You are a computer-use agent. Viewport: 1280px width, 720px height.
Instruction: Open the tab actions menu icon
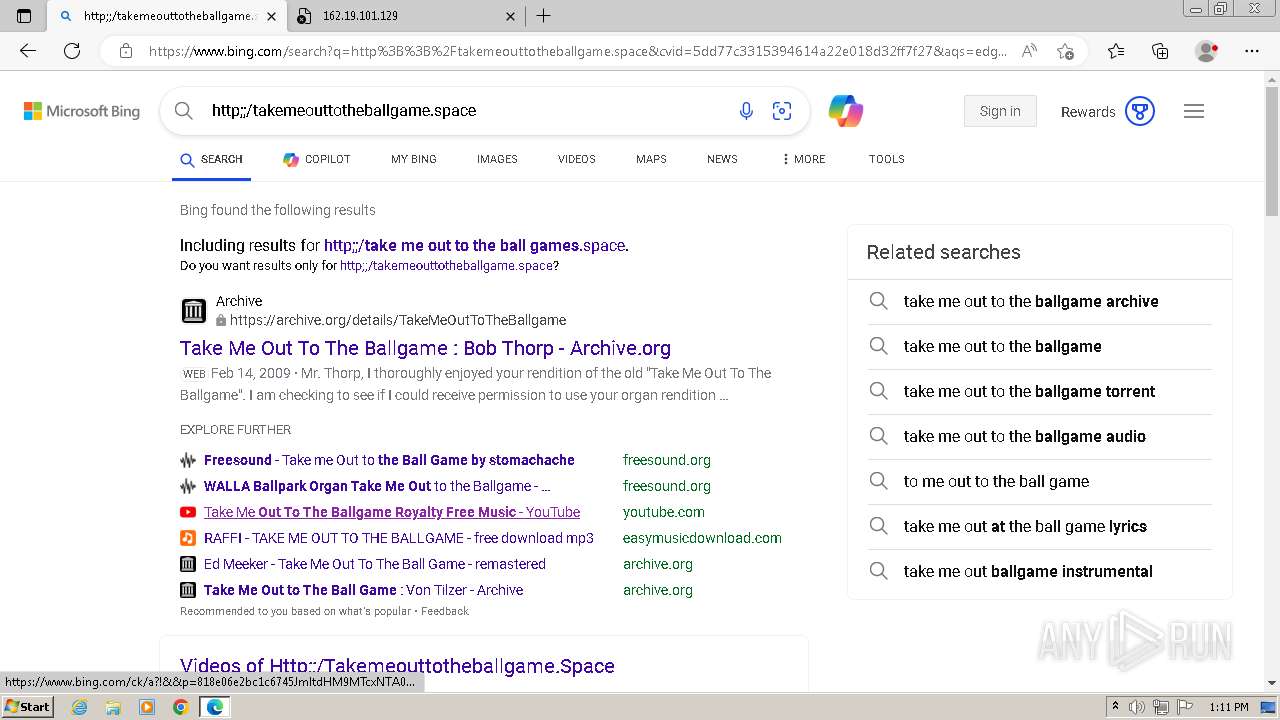(24, 16)
